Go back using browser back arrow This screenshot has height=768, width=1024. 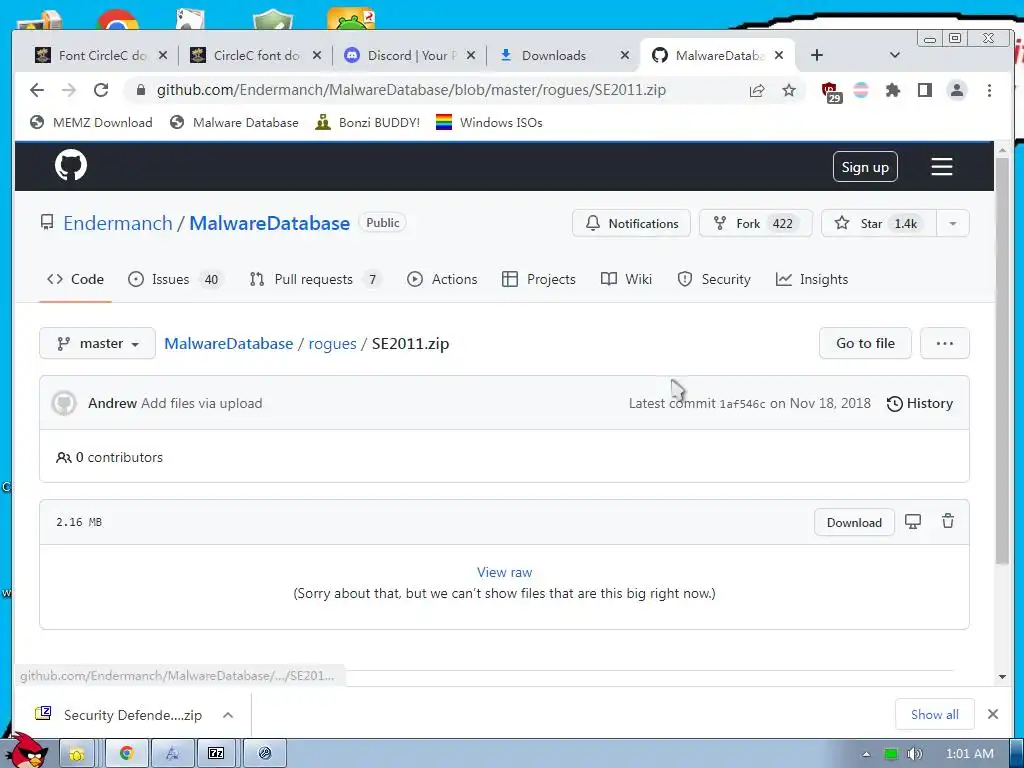coord(37,90)
